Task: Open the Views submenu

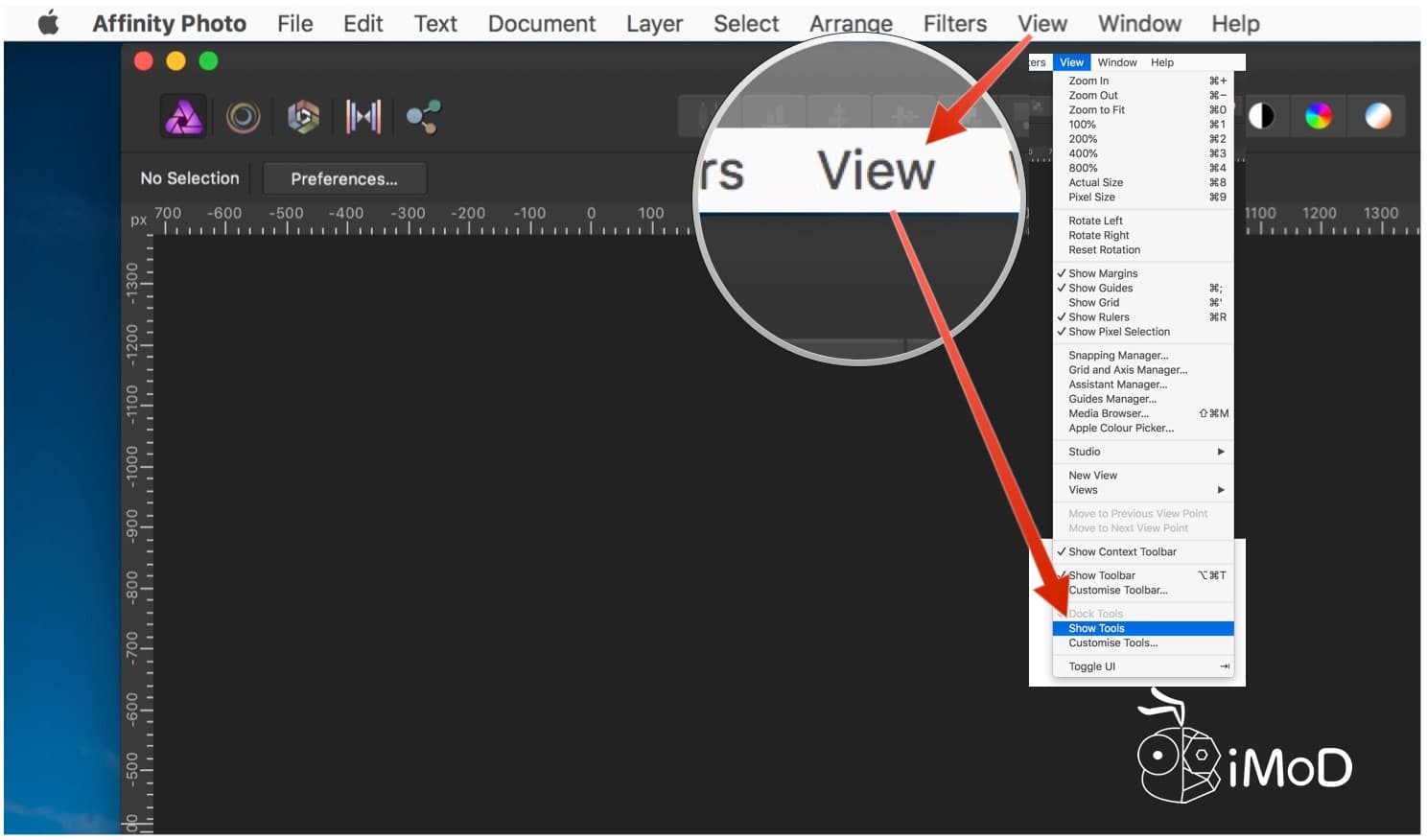Action: pos(1141,490)
